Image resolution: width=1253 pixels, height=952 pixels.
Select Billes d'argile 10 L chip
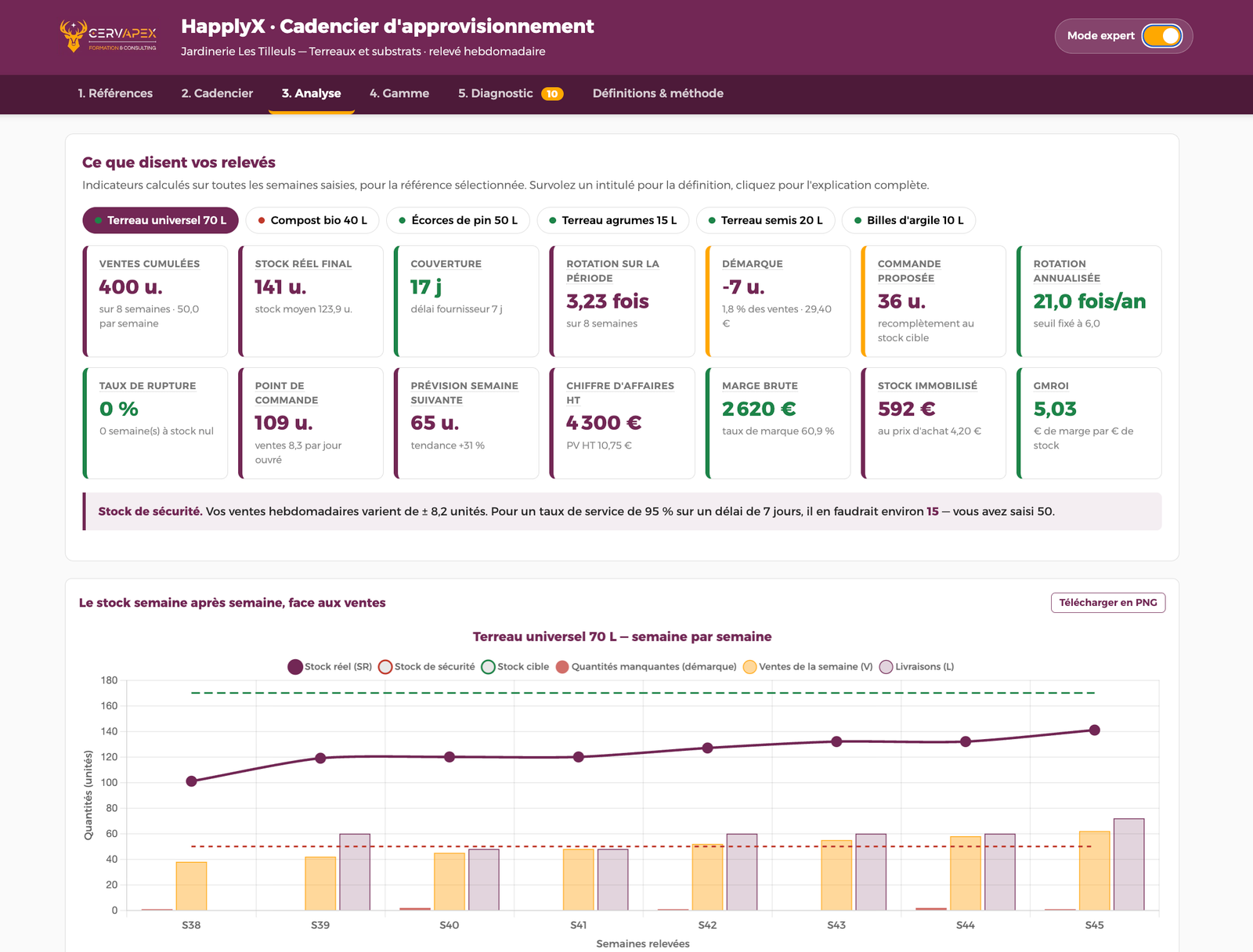(908, 221)
